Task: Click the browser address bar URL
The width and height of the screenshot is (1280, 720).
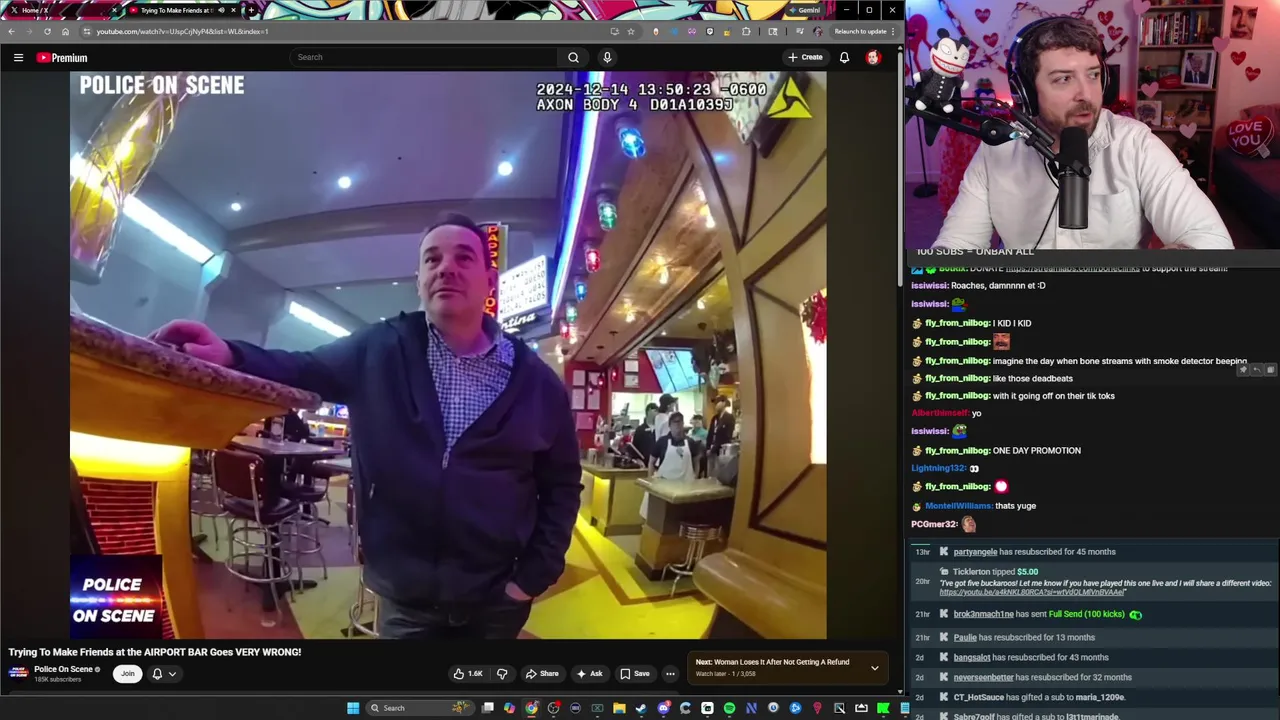Action: 182,31
